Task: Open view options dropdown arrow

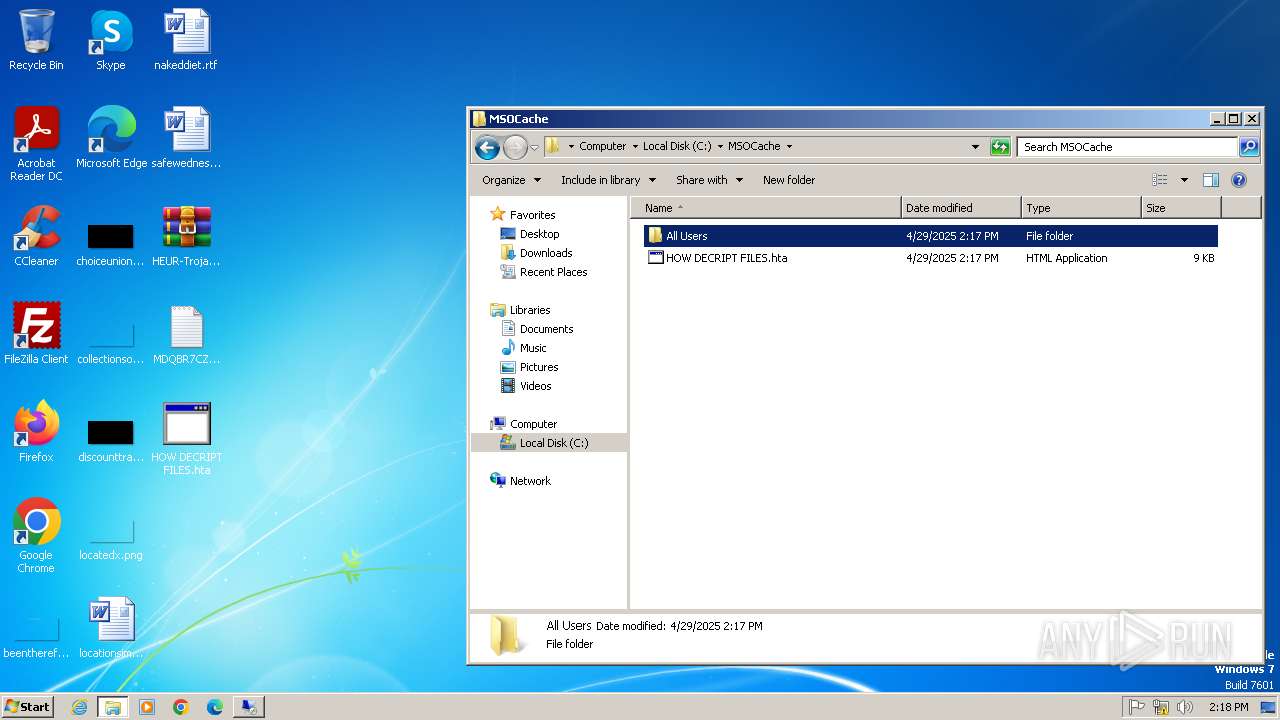Action: click(1184, 180)
